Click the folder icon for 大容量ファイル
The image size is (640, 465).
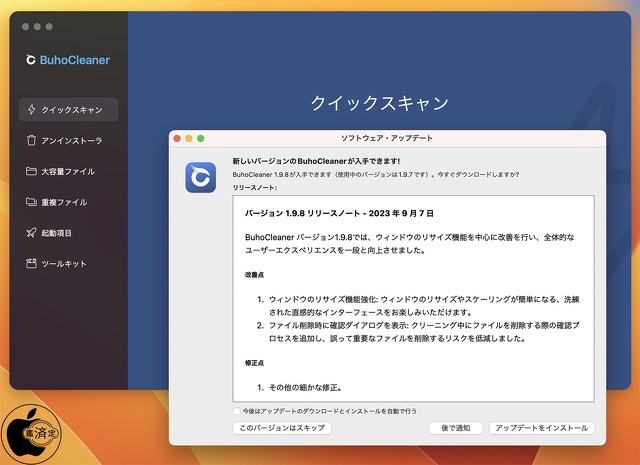point(31,171)
